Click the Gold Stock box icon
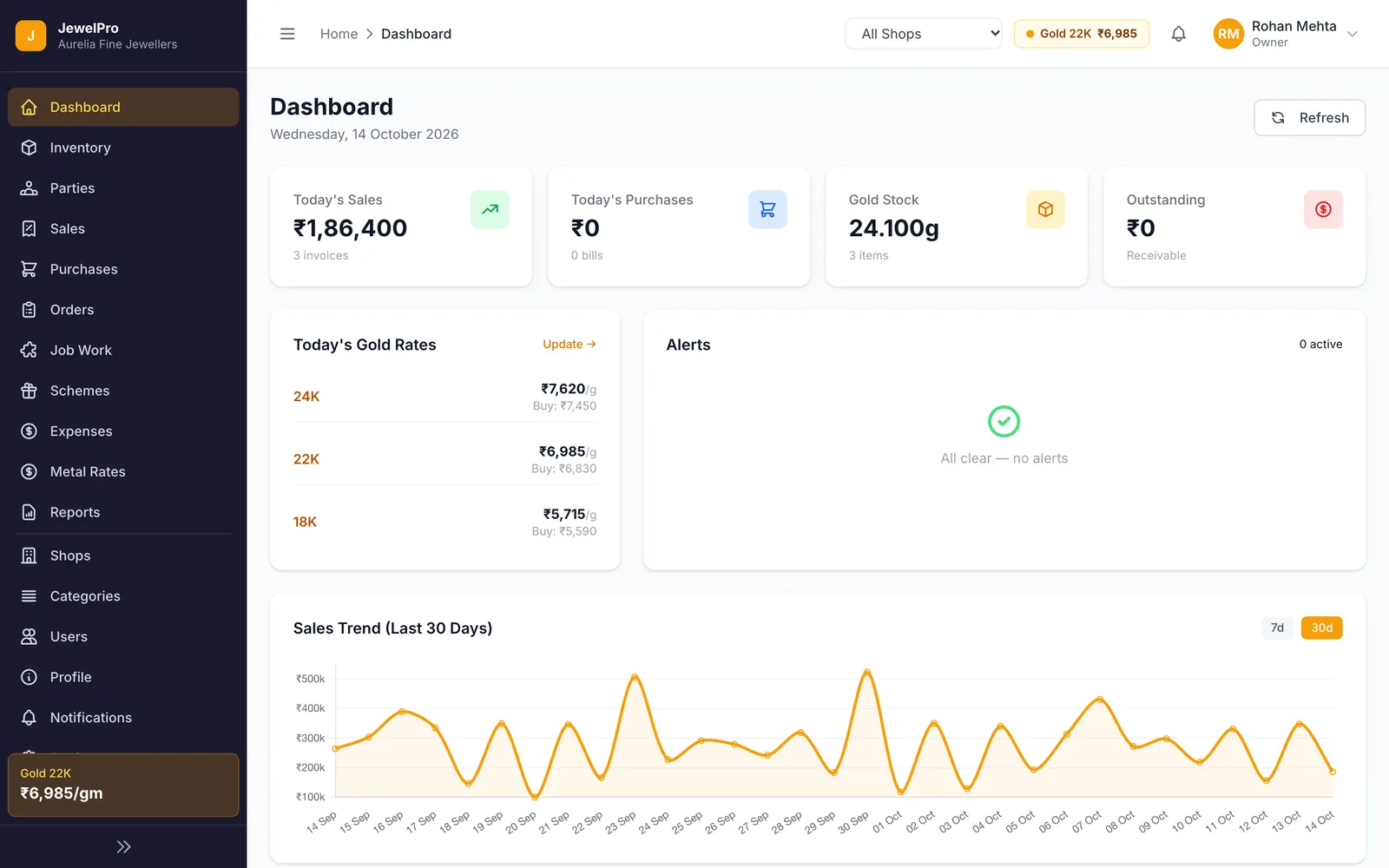 pos(1045,209)
